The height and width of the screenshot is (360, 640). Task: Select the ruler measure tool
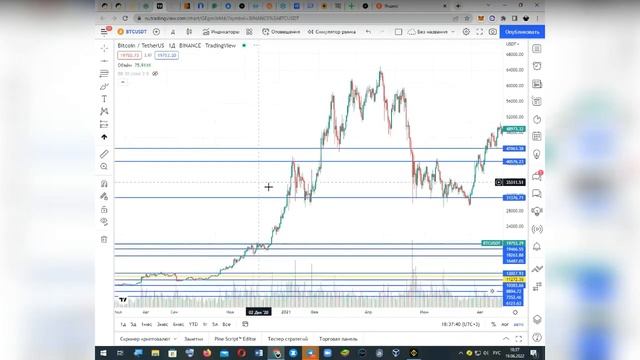[104, 153]
